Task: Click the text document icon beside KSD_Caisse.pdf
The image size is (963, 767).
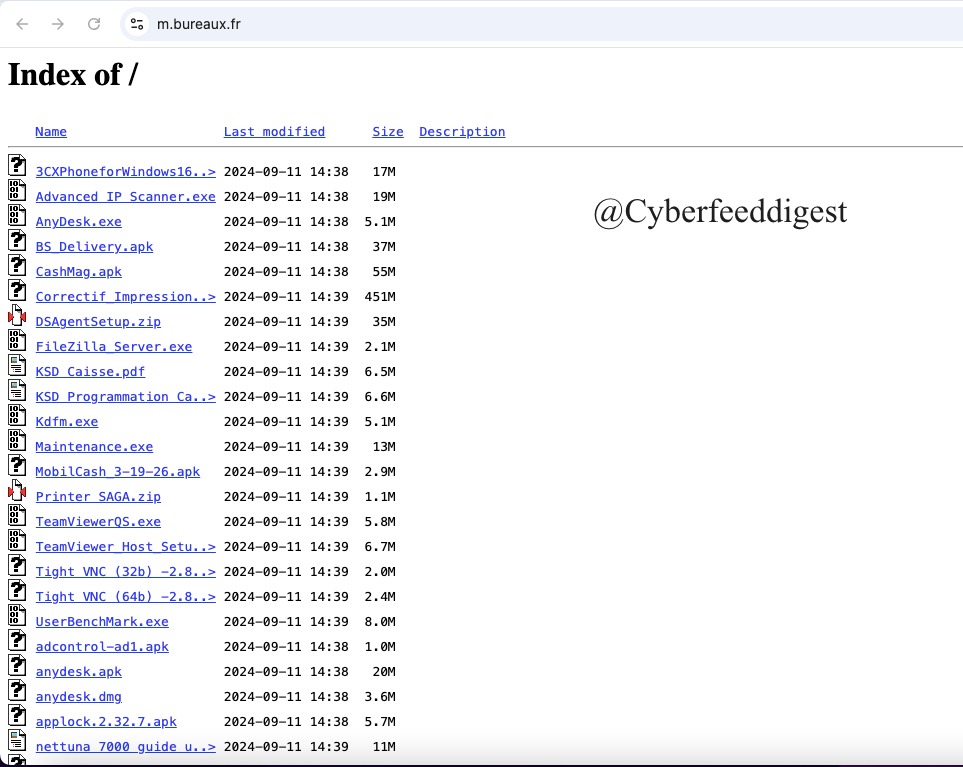Action: click(17, 365)
